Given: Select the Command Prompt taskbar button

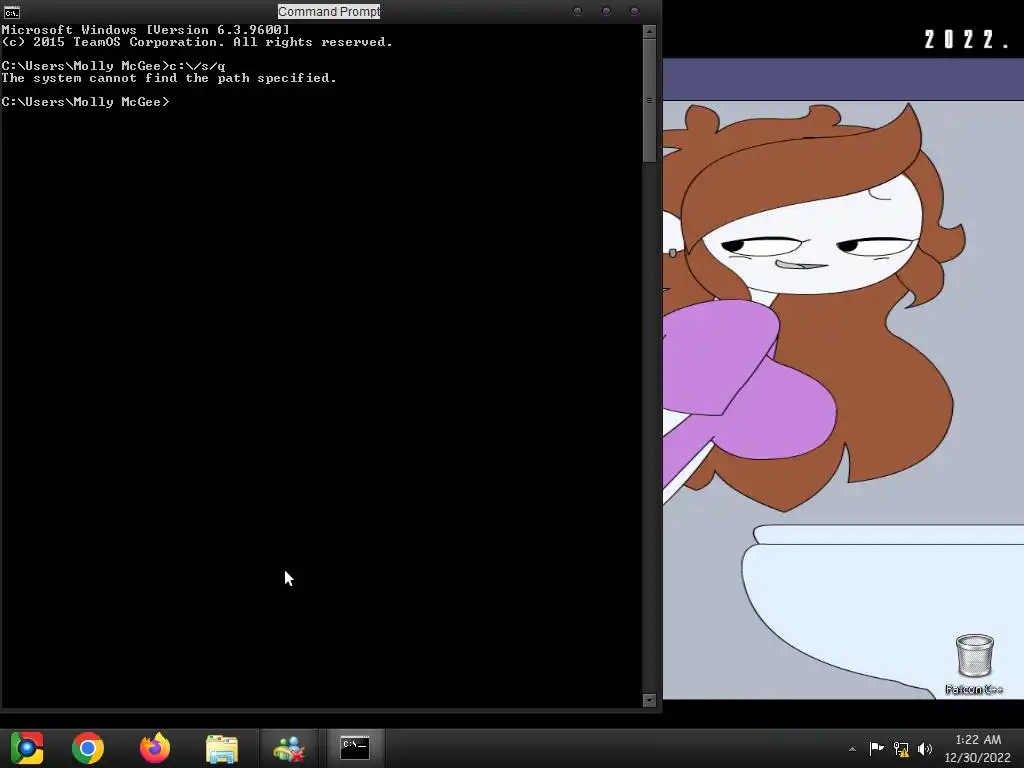Looking at the screenshot, I should pos(355,748).
